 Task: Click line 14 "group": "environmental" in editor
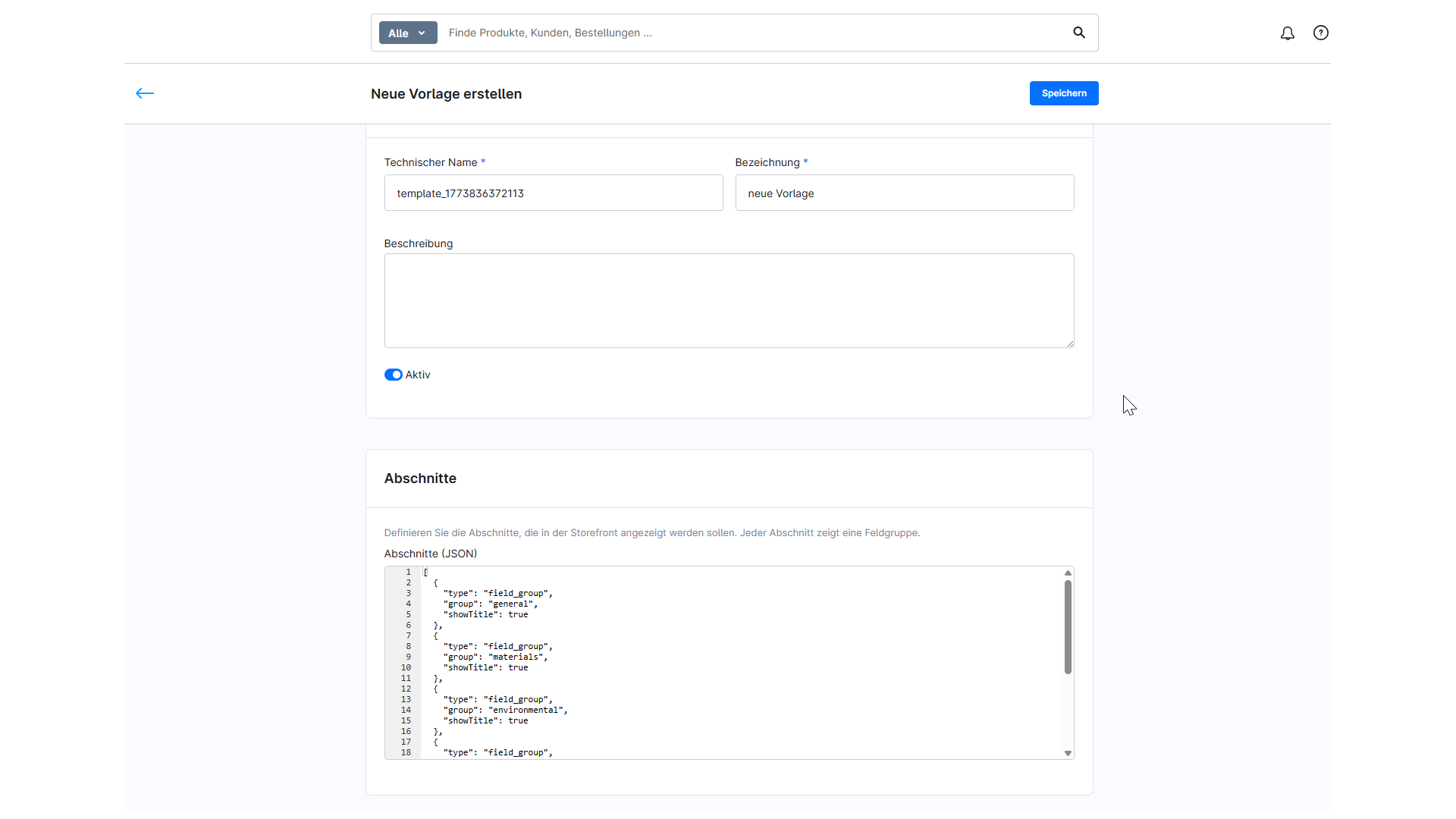click(x=505, y=711)
